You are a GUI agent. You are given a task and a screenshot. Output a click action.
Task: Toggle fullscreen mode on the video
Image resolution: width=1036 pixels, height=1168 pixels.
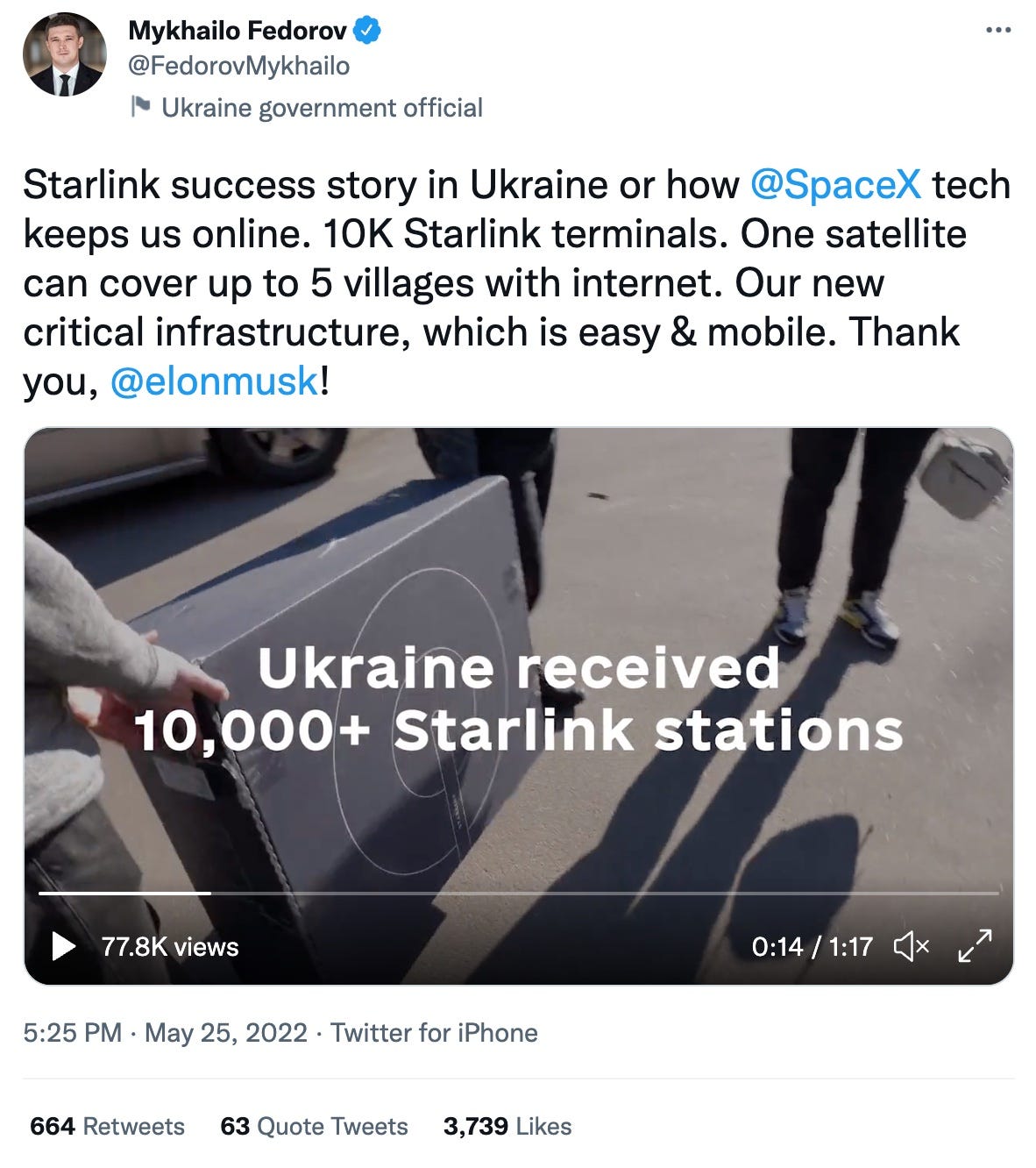pyautogui.click(x=973, y=946)
